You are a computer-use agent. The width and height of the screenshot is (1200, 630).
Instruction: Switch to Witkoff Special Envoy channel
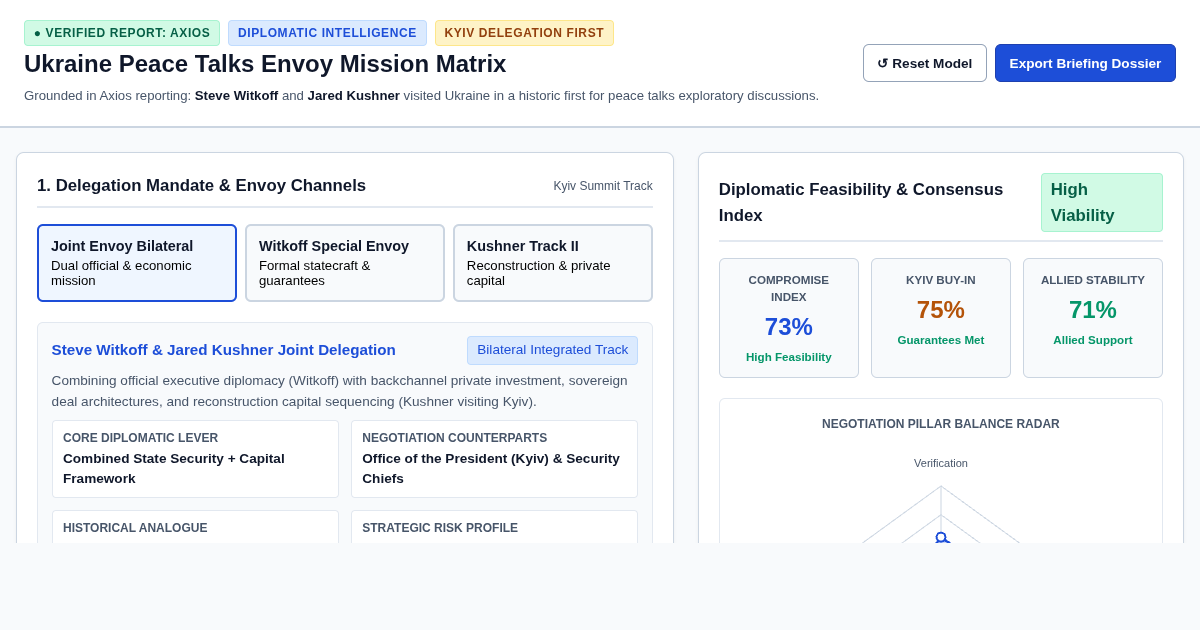pos(345,263)
